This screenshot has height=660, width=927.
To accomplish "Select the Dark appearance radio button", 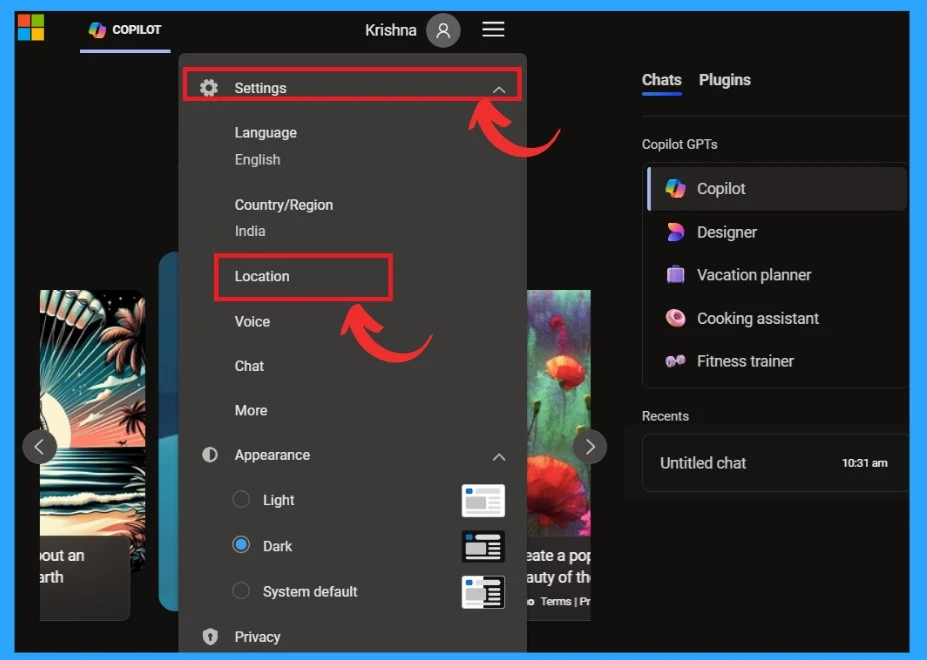I will click(x=241, y=545).
